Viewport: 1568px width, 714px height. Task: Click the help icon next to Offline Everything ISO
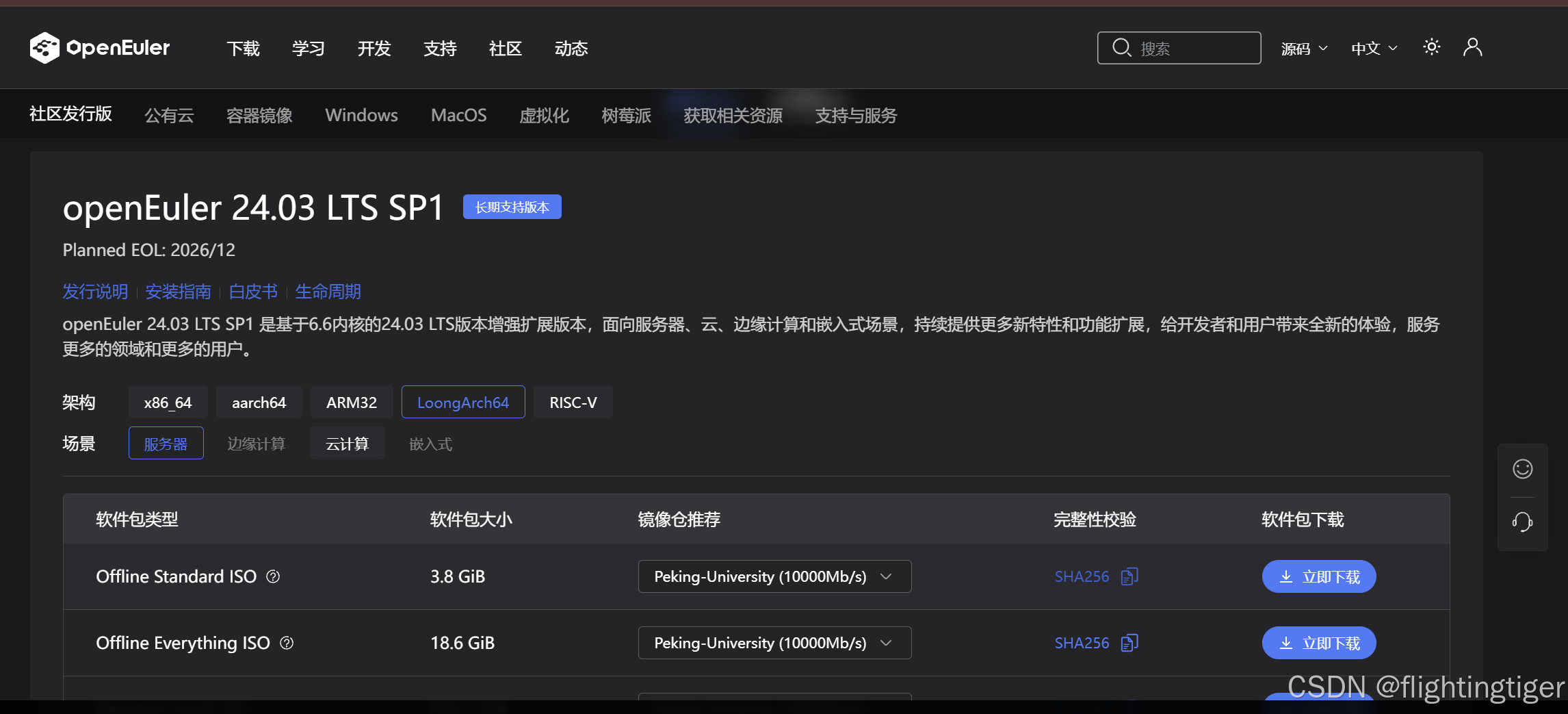pyautogui.click(x=287, y=643)
